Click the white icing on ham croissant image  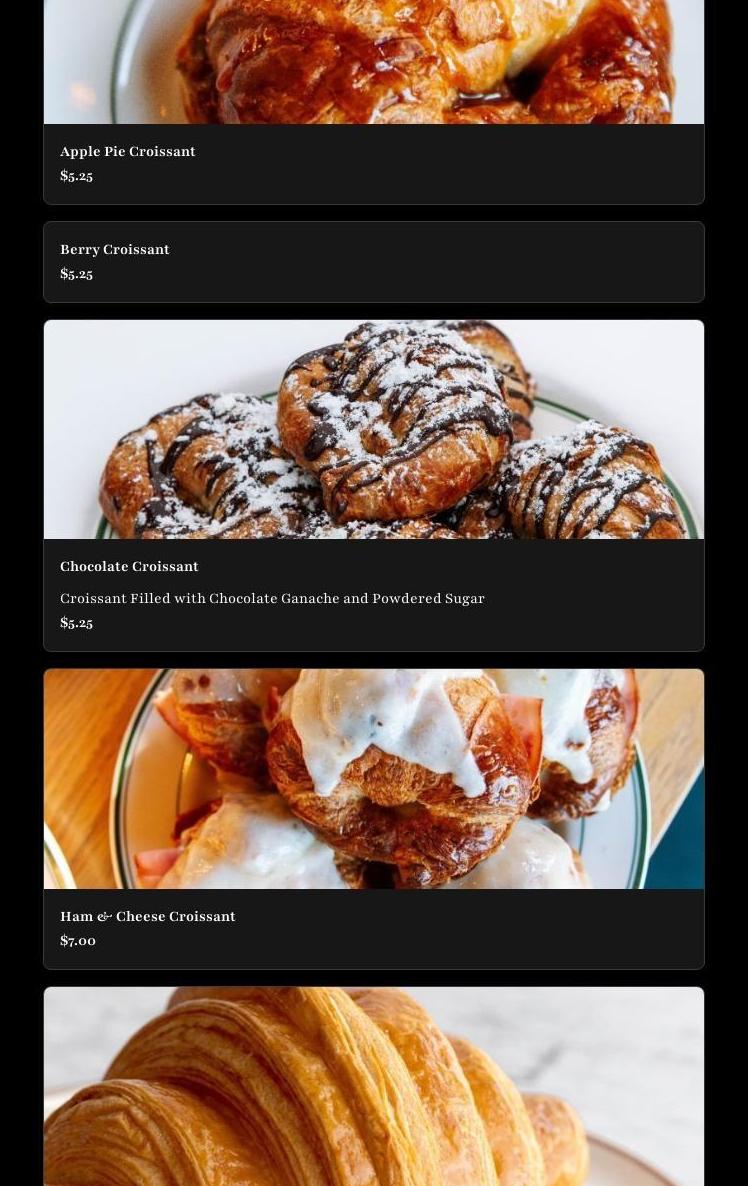click(386, 726)
